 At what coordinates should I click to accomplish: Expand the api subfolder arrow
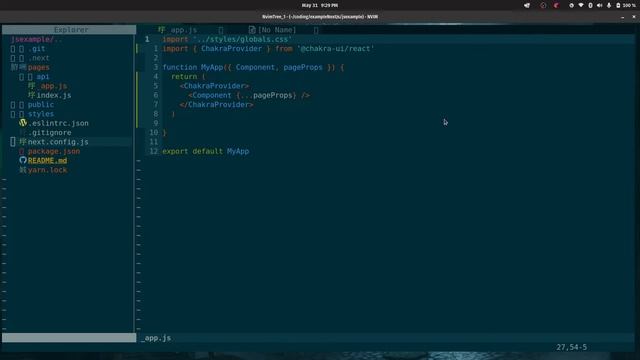pos(22,77)
